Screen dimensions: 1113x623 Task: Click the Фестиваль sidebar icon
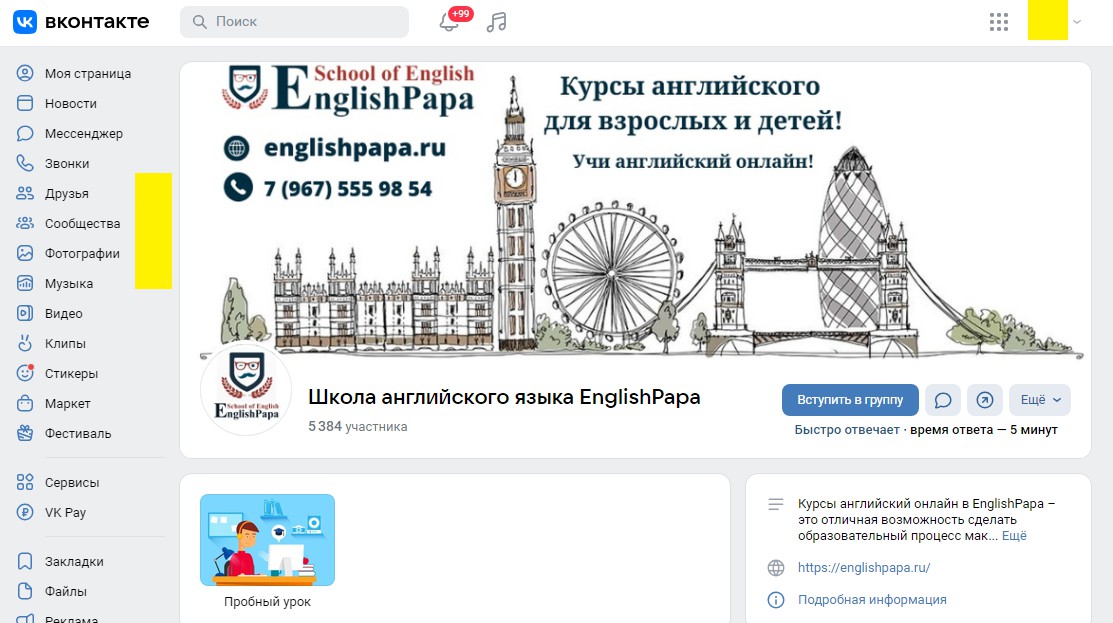[25, 433]
